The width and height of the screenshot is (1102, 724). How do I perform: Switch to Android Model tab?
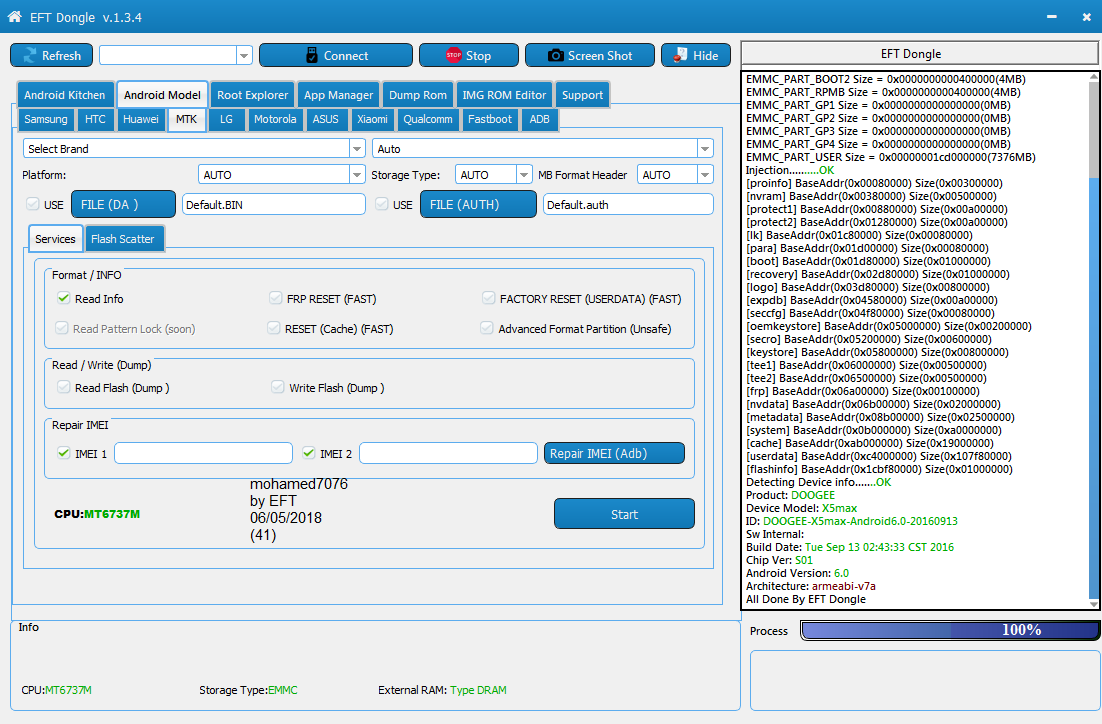pos(162,95)
